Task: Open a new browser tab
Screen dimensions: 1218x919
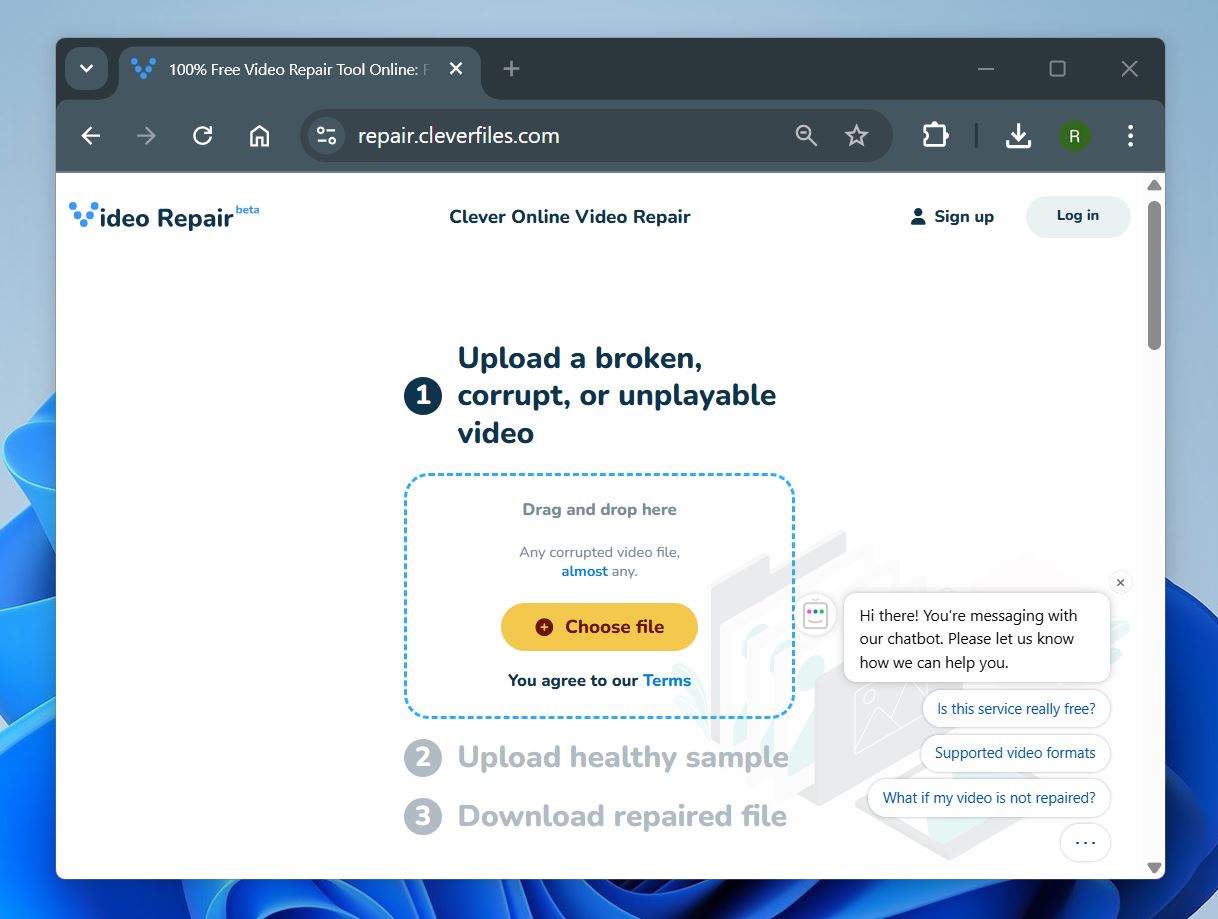Action: coord(510,68)
